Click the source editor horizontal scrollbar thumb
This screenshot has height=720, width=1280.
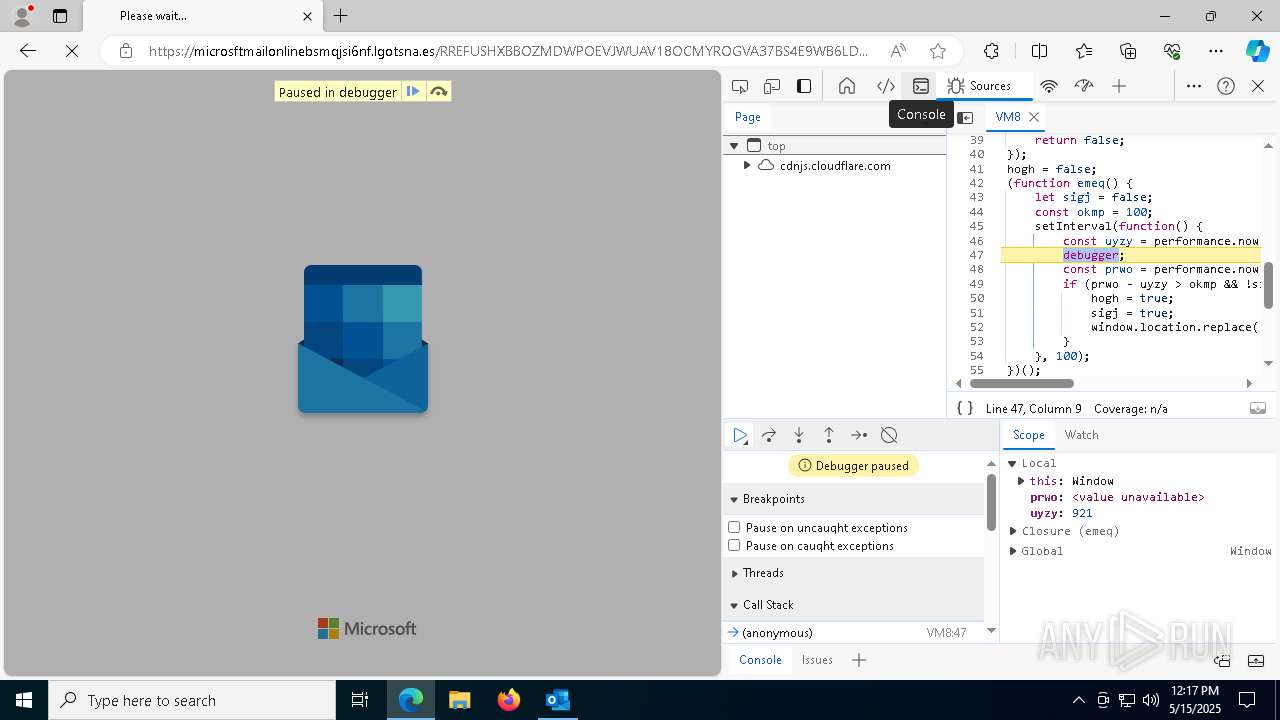point(1021,383)
